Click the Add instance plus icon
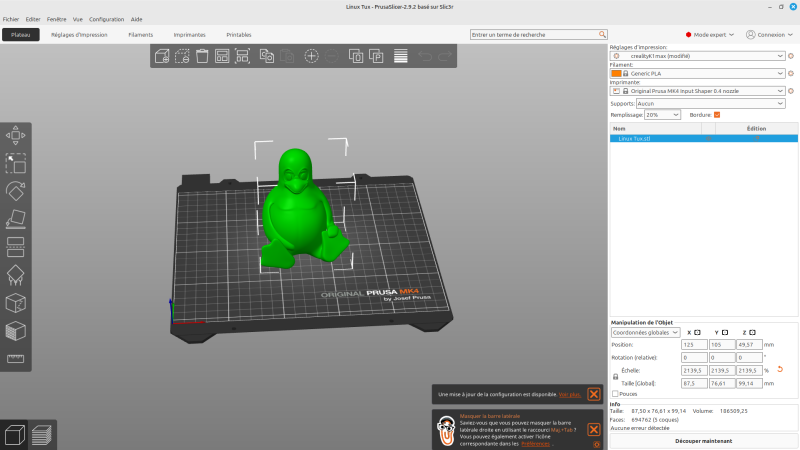This screenshot has height=450, width=800. pos(311,56)
